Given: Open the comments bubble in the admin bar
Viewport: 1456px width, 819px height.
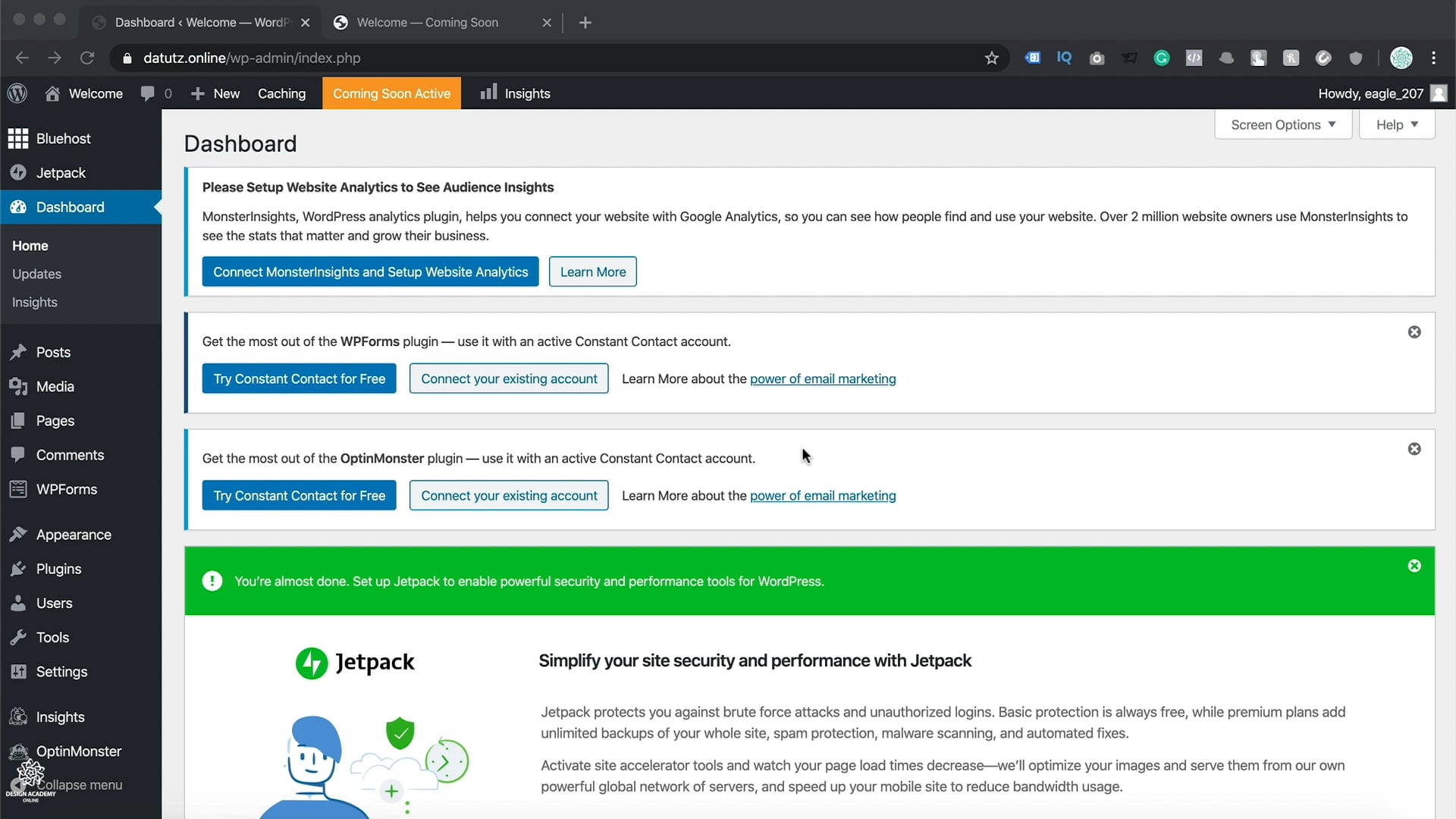Looking at the screenshot, I should pos(156,93).
